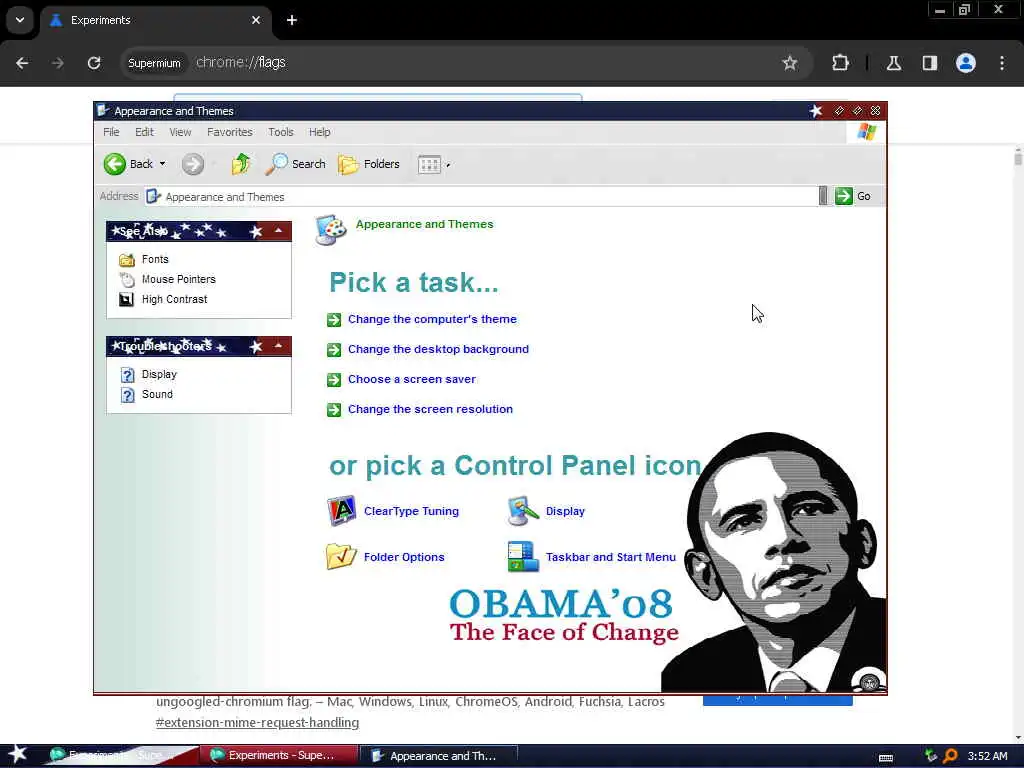This screenshot has height=768, width=1024.
Task: Open a new browser tab
Action: tap(292, 20)
